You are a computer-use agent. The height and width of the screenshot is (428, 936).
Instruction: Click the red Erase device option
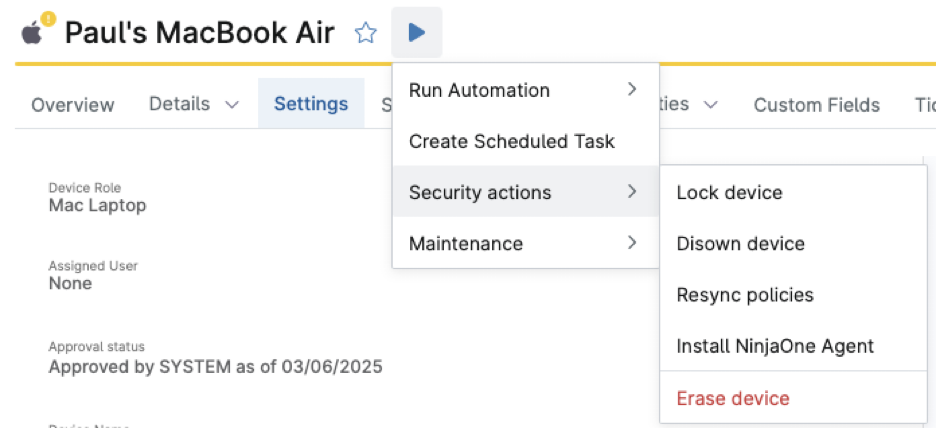click(732, 398)
